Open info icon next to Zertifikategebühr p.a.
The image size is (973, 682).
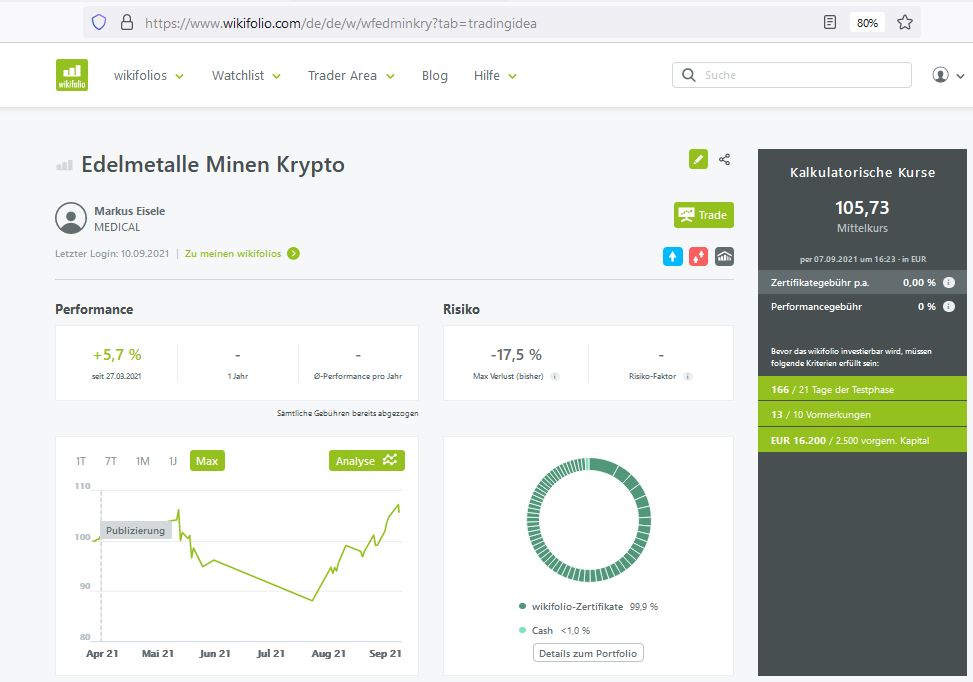[x=947, y=283]
